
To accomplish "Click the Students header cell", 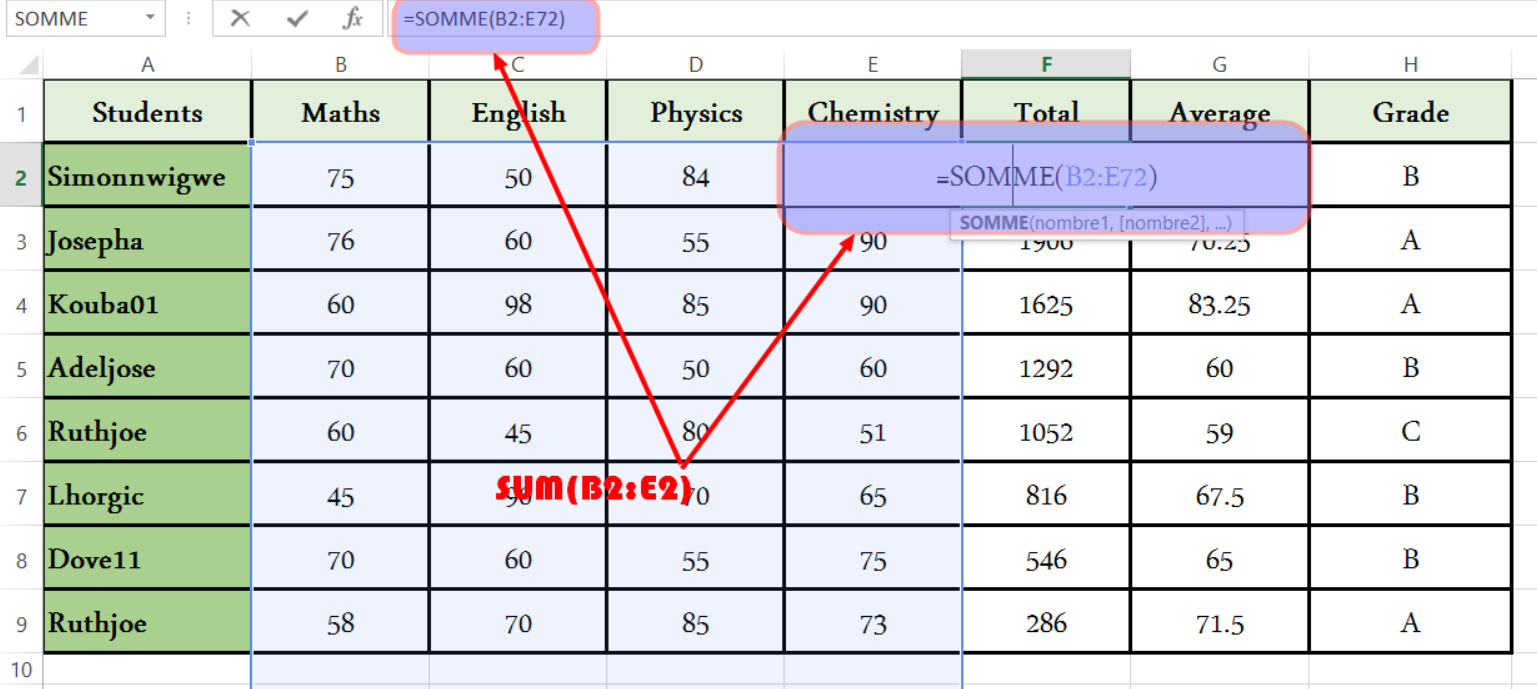I will point(147,112).
